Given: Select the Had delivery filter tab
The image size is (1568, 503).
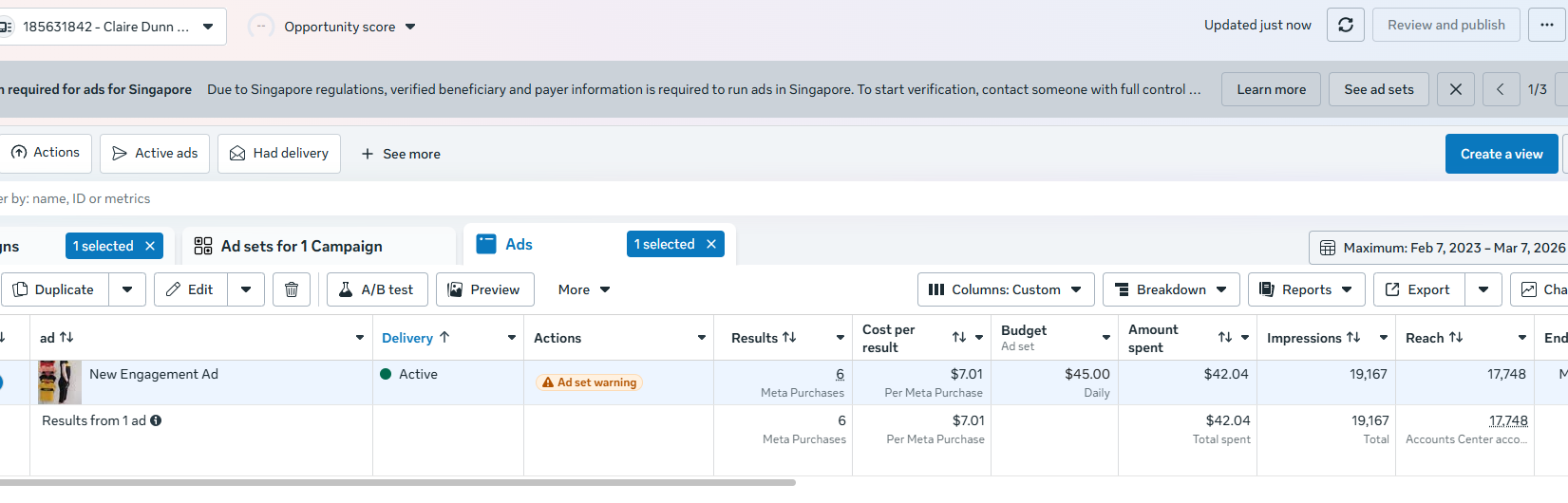Looking at the screenshot, I should (x=279, y=153).
